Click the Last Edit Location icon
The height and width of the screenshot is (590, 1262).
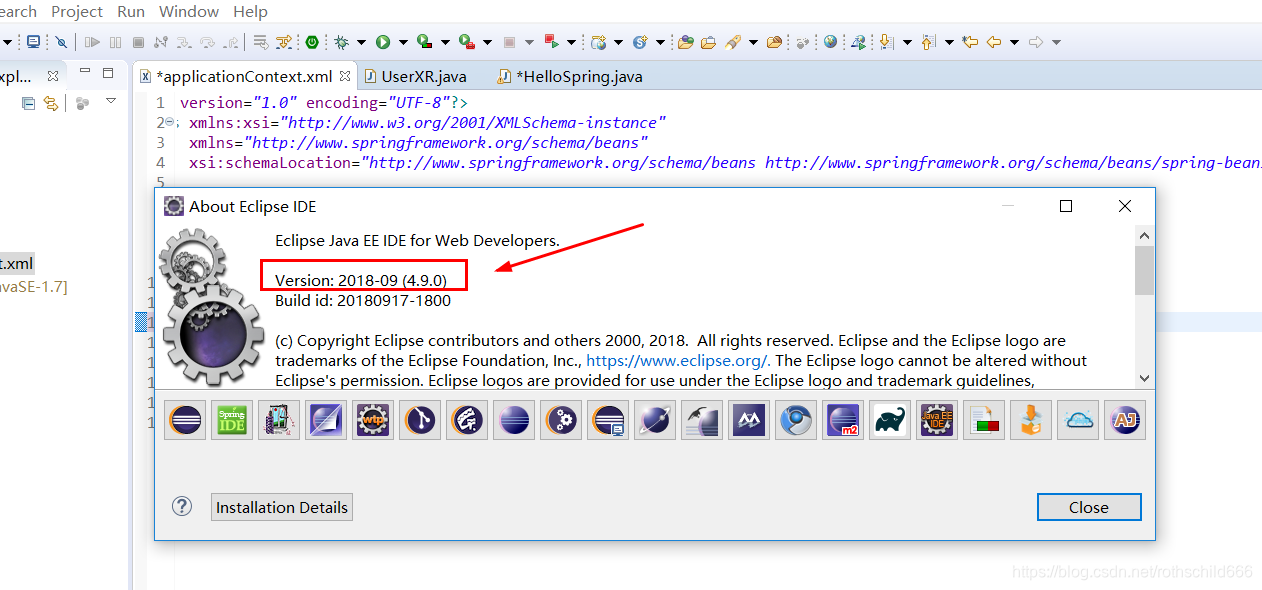coord(969,42)
